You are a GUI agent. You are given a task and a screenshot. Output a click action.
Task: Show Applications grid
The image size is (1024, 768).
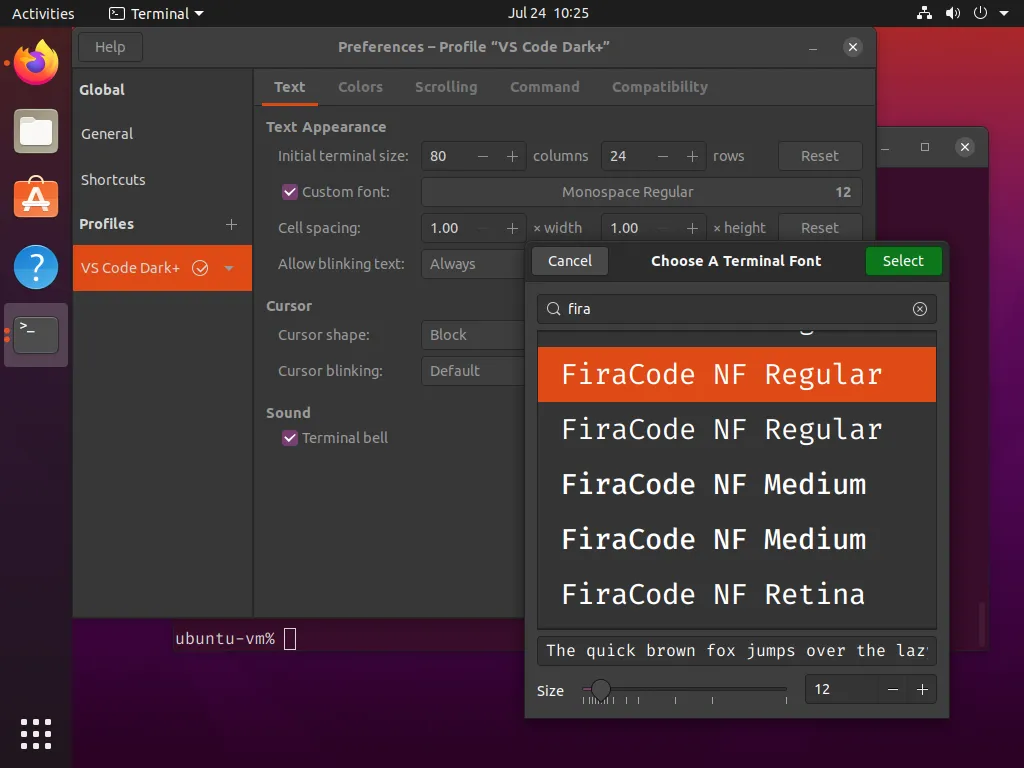click(36, 733)
